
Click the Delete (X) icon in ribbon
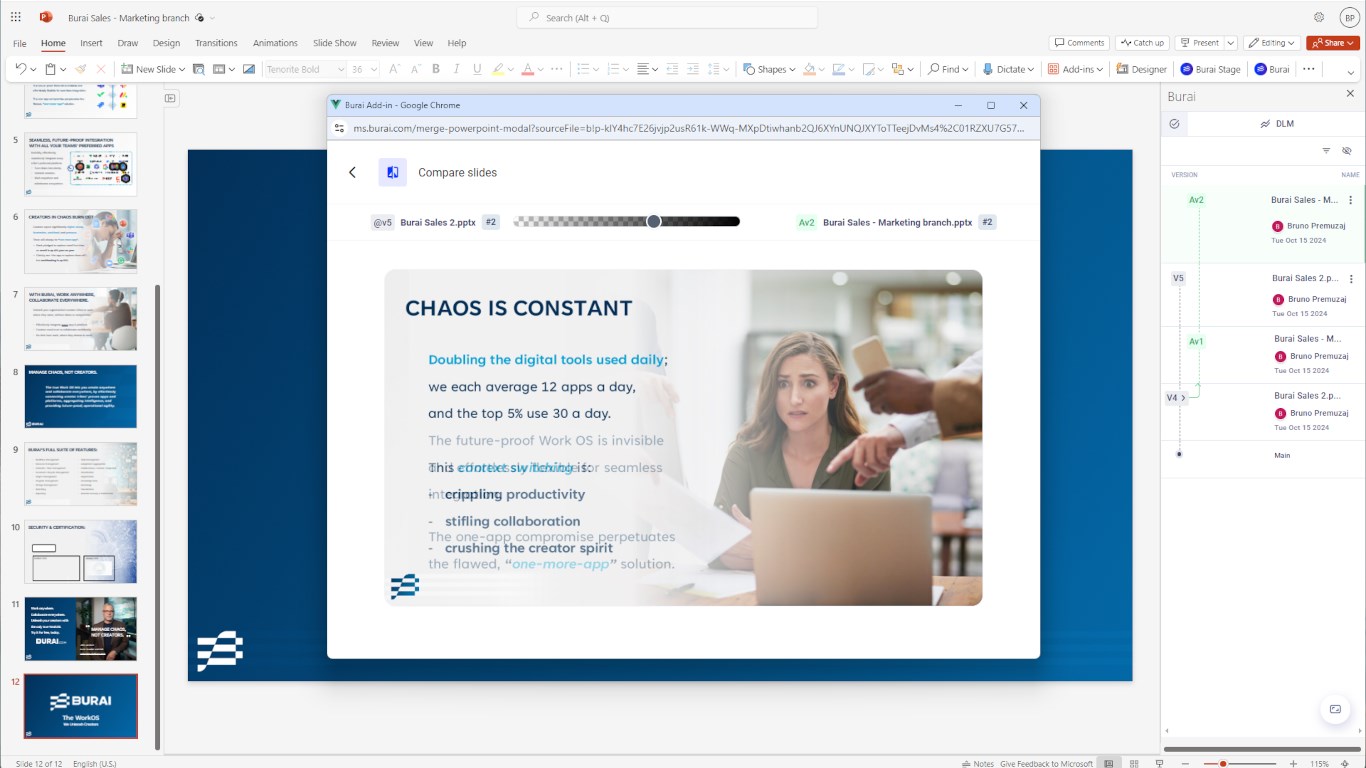coord(101,69)
